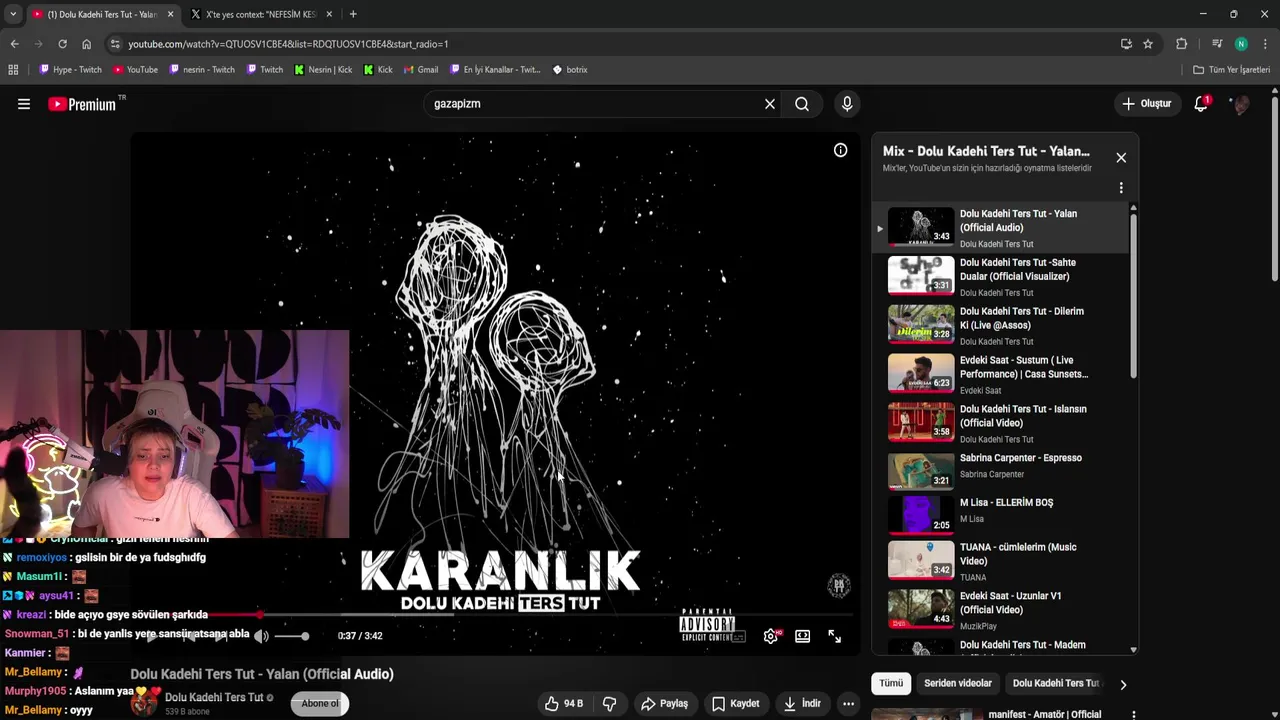Save video with Kaydet button
The width and height of the screenshot is (1280, 720).
[735, 704]
